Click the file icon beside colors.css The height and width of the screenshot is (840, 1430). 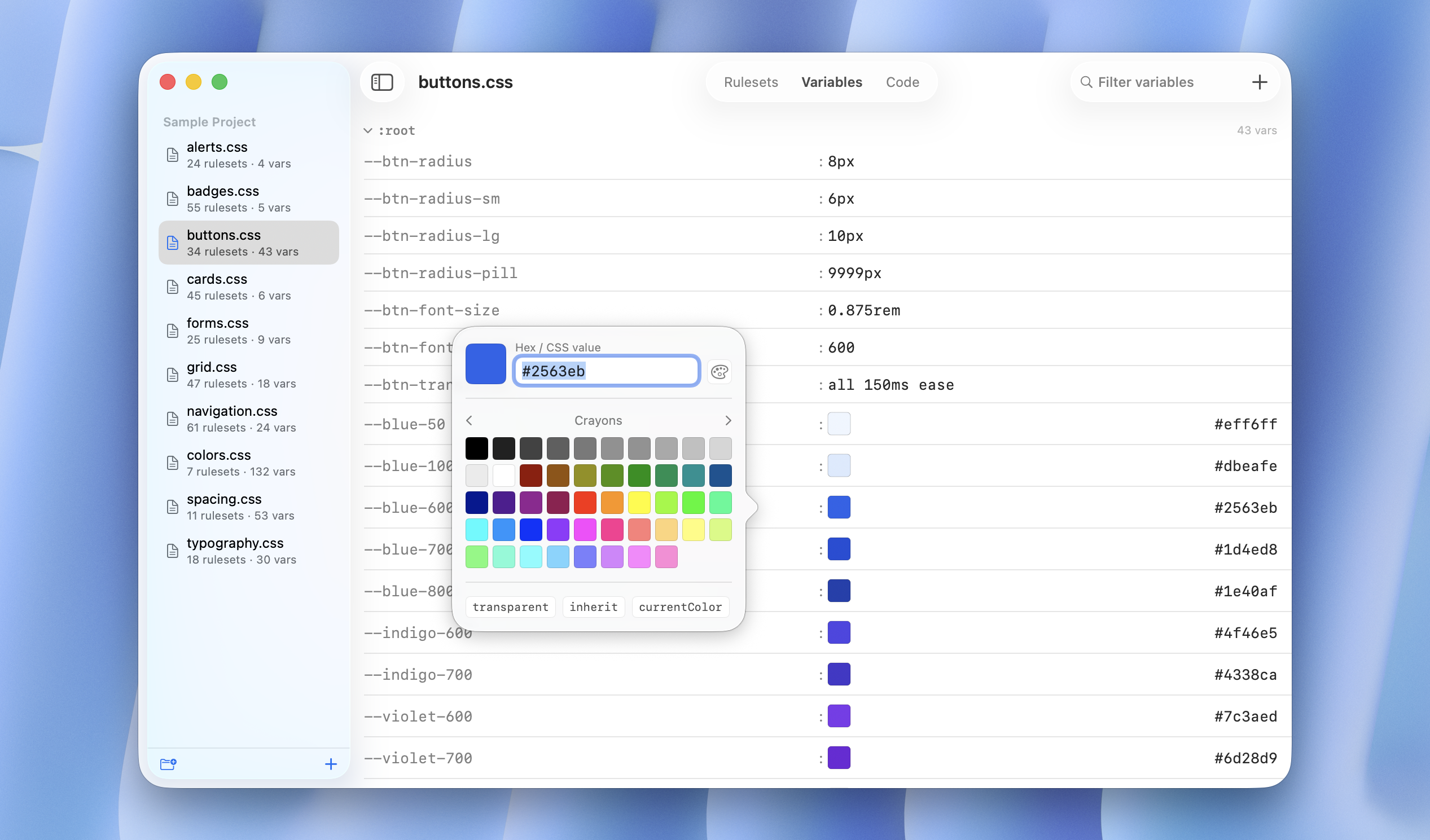point(172,463)
